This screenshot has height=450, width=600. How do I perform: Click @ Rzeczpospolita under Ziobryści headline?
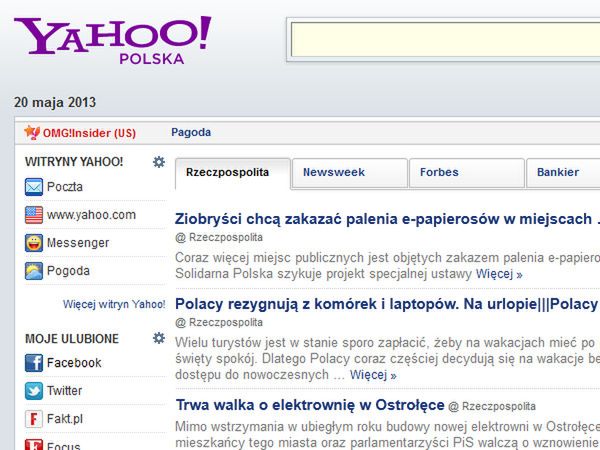[x=219, y=238]
